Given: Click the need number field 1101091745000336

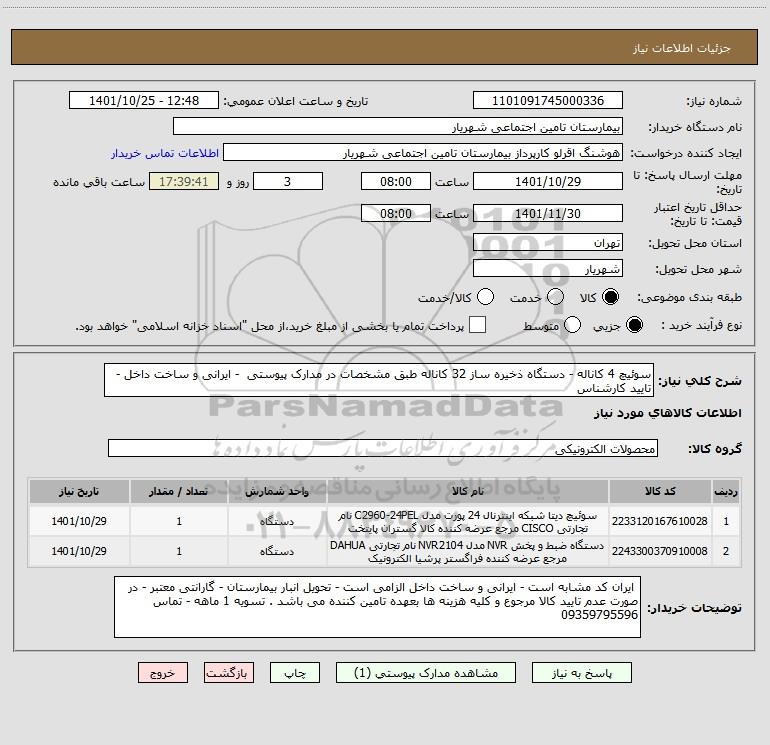Looking at the screenshot, I should click(548, 101).
